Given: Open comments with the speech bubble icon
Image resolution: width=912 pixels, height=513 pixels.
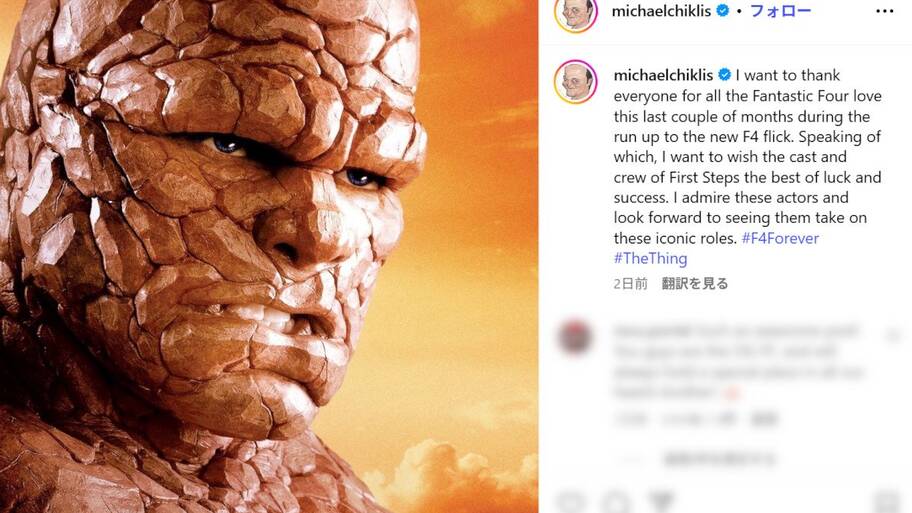Looking at the screenshot, I should tap(615, 503).
